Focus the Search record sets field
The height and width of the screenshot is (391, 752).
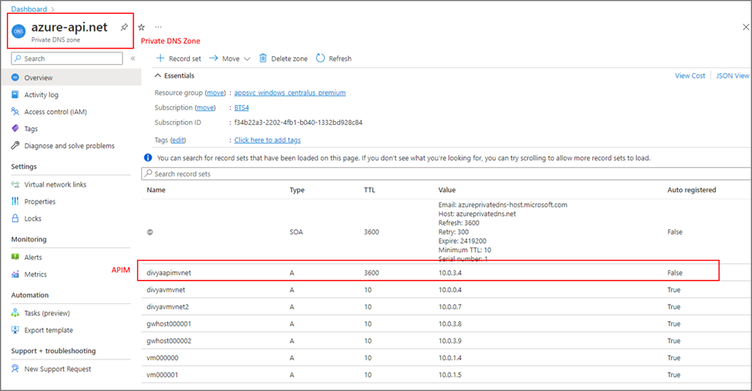pos(446,174)
